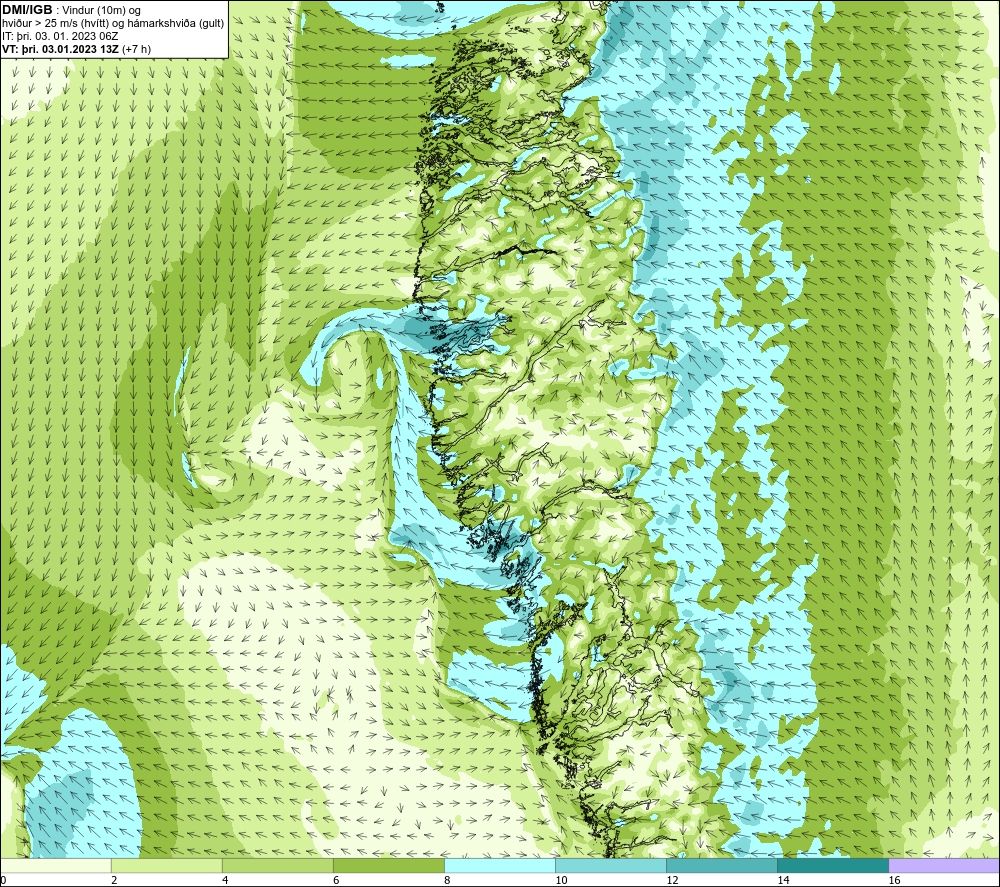Click the 14-16 m/s dark teal legend swatch
1000x887 pixels.
tap(832, 865)
